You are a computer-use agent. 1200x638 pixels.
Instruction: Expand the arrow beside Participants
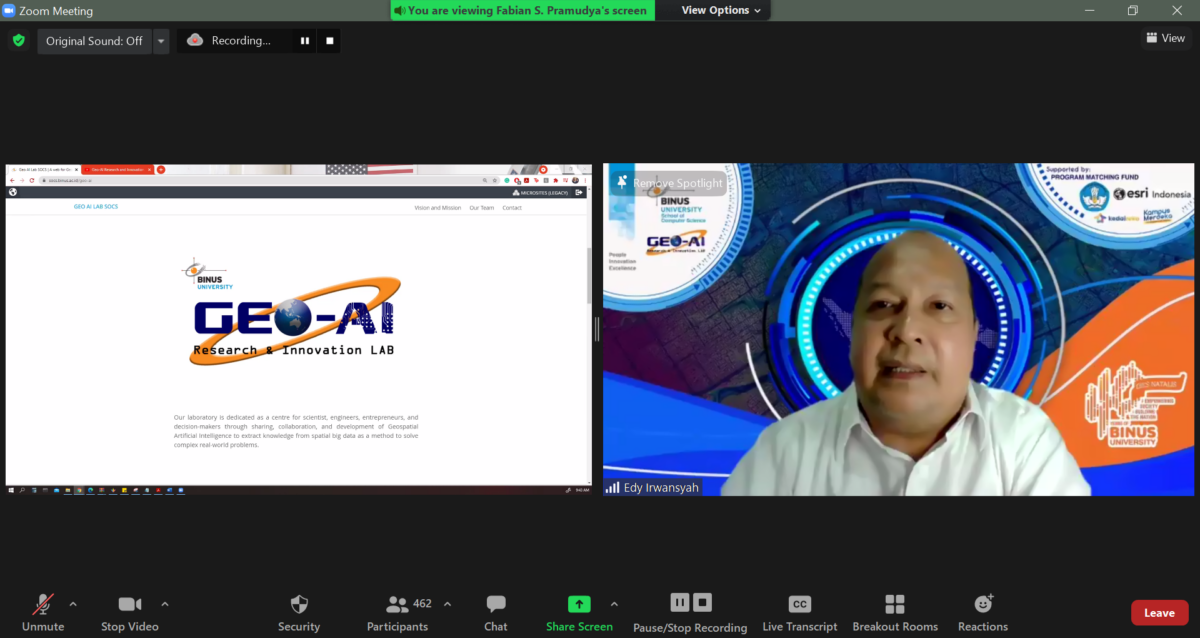pyautogui.click(x=447, y=604)
